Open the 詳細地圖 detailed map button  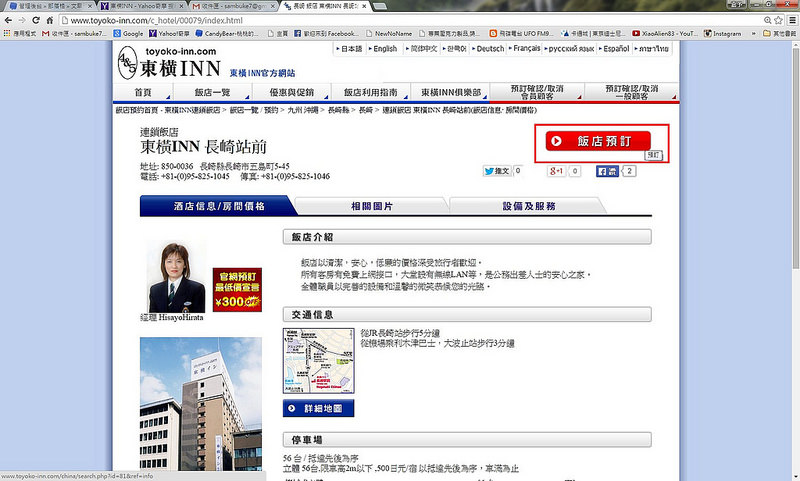318,409
